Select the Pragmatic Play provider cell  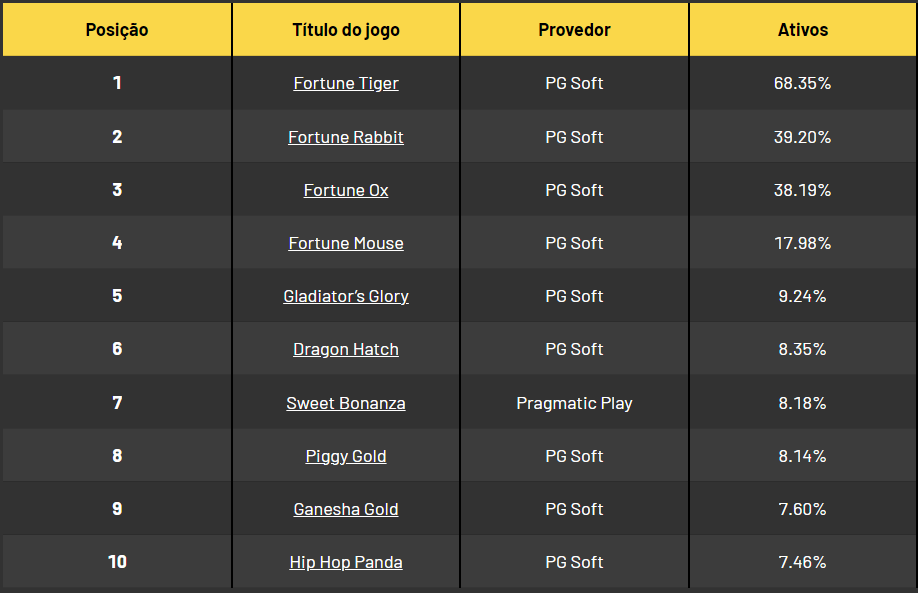tap(574, 402)
